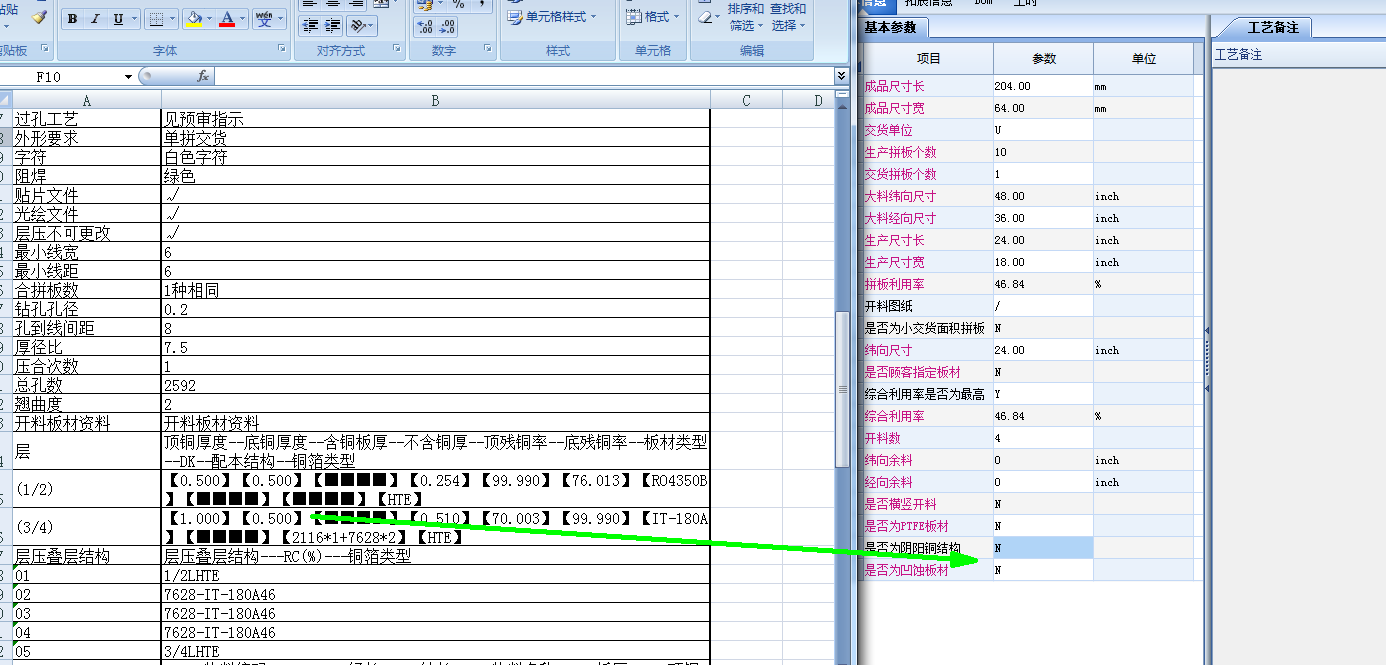1386x665 pixels.
Task: Open 扩展信息 tab
Action: tap(928, 4)
